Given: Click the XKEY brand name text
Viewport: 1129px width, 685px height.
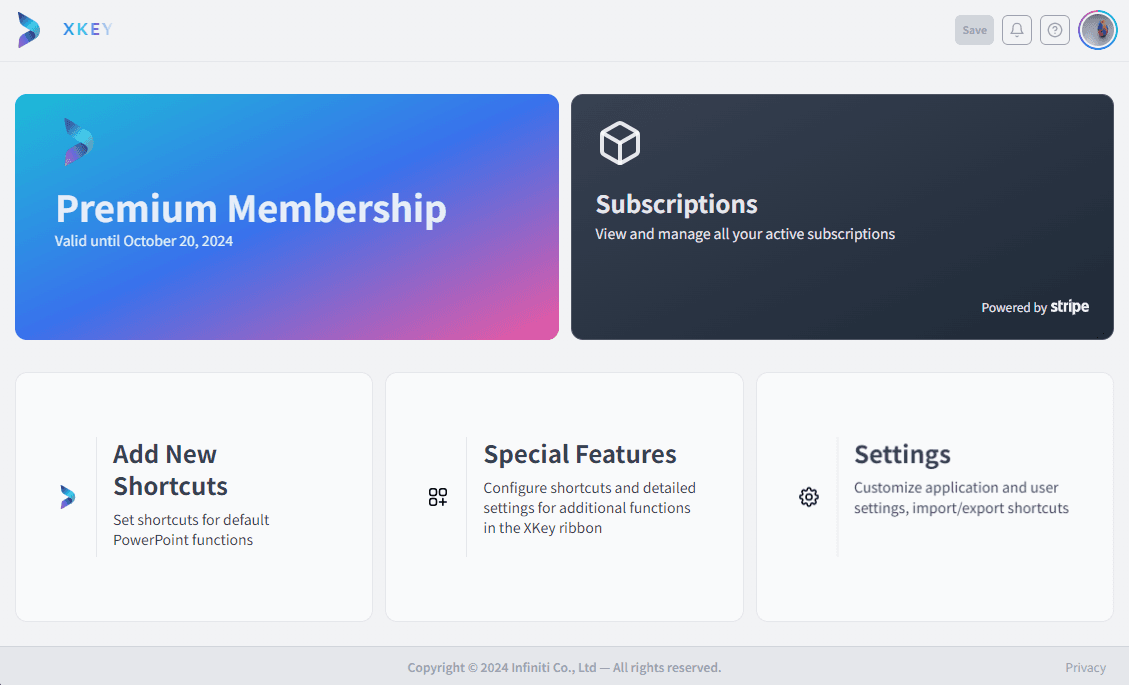Looking at the screenshot, I should 88,30.
